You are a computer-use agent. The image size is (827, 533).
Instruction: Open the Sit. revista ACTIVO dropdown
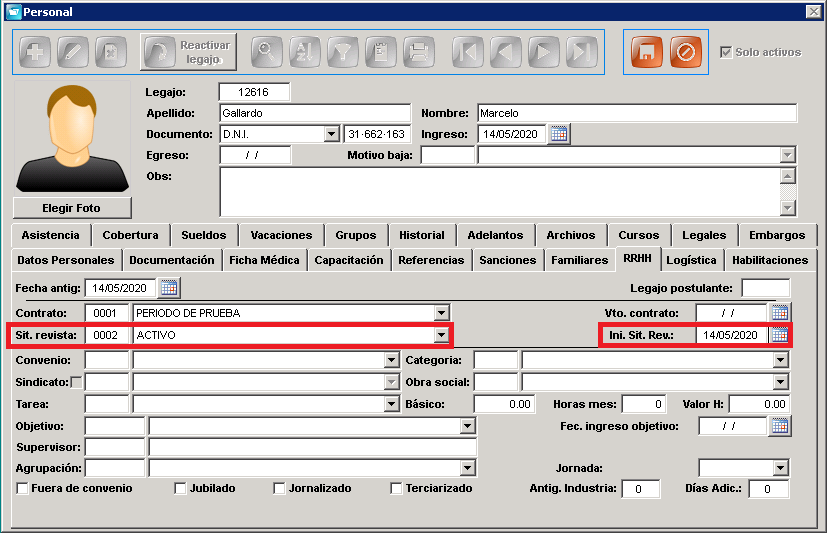click(441, 335)
